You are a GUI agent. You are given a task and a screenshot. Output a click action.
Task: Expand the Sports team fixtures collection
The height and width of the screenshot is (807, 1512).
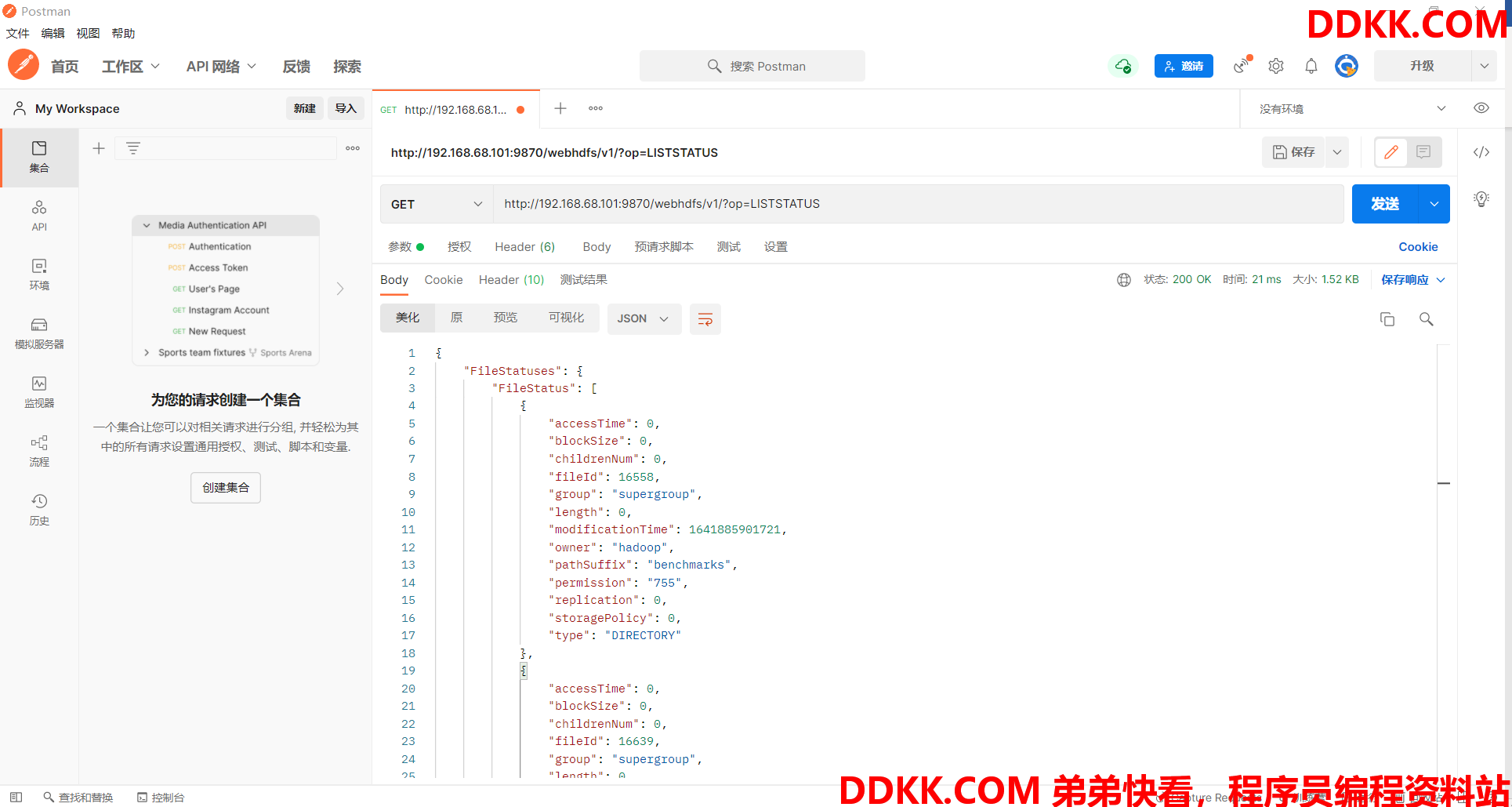coord(147,353)
